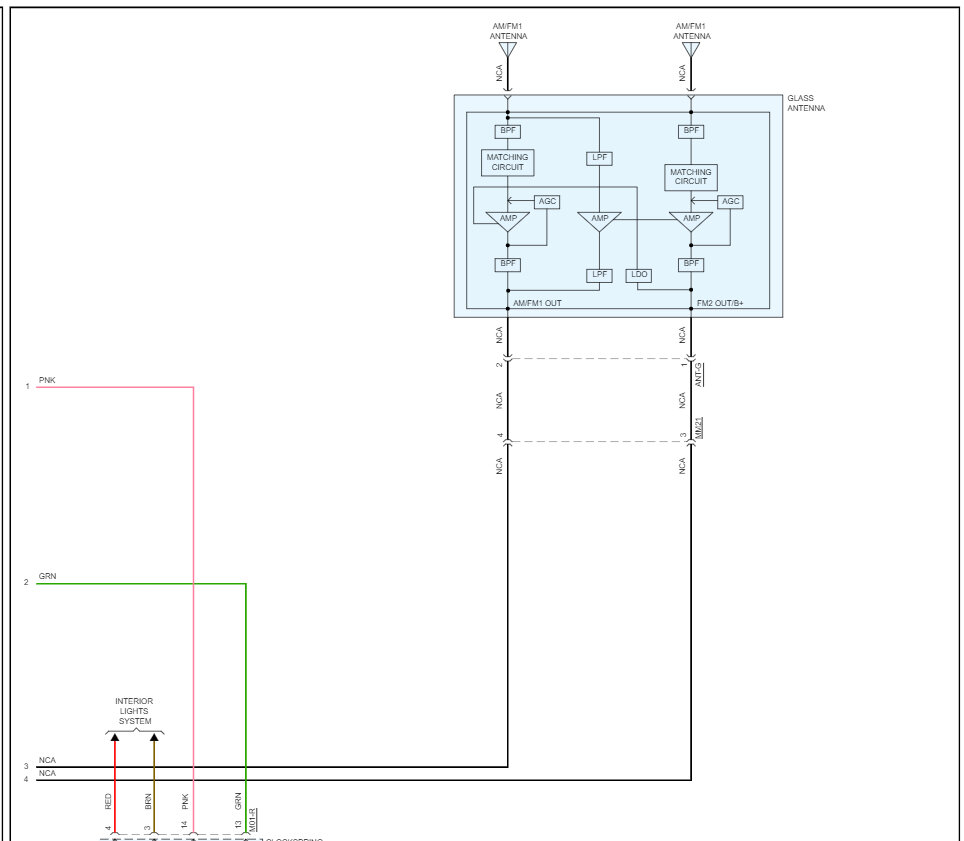Viewport: 964px width, 841px height.
Task: Click the BPF block above AM/FM1 OUT
Action: [x=508, y=264]
